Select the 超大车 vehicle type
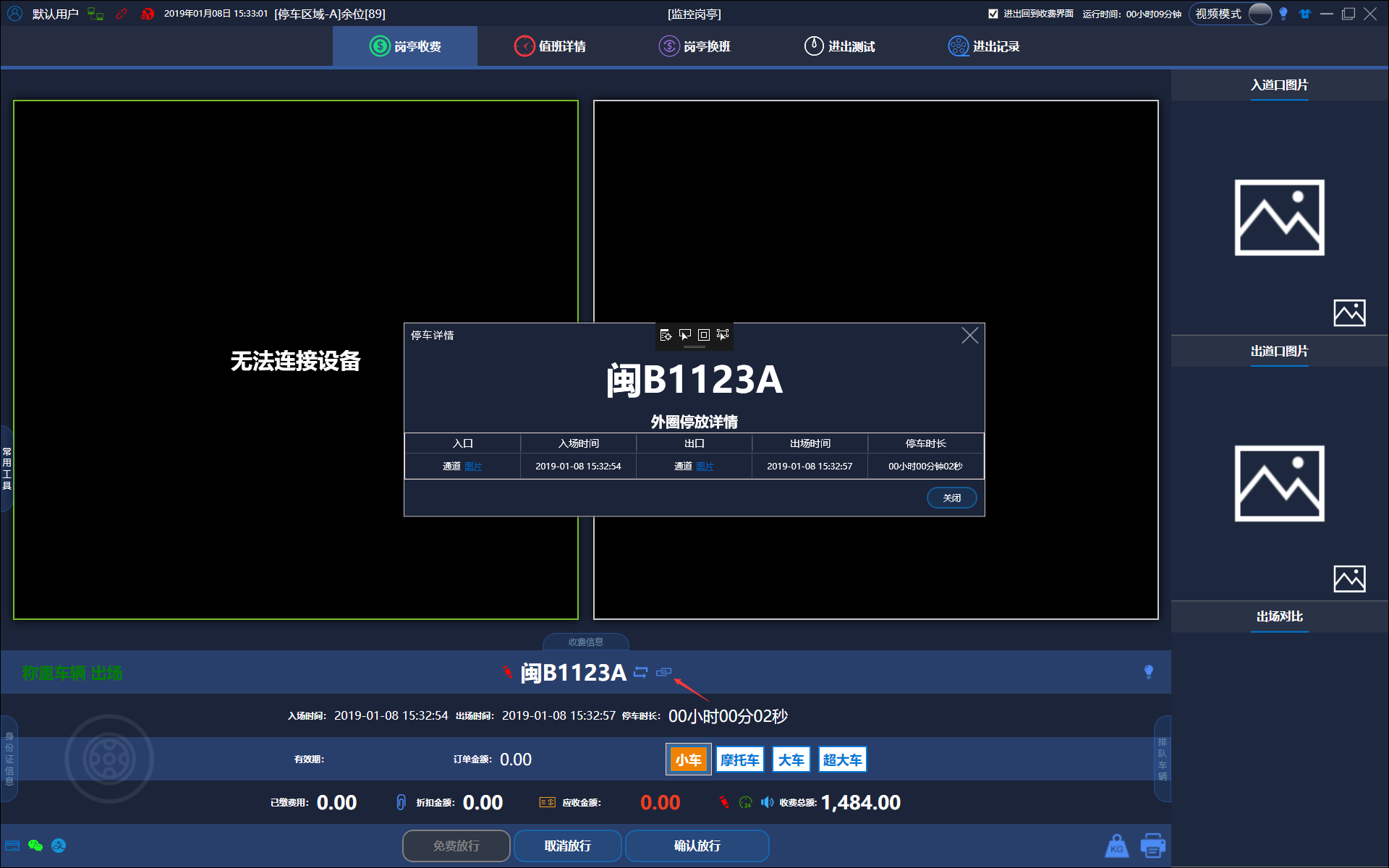This screenshot has width=1389, height=868. (842, 759)
